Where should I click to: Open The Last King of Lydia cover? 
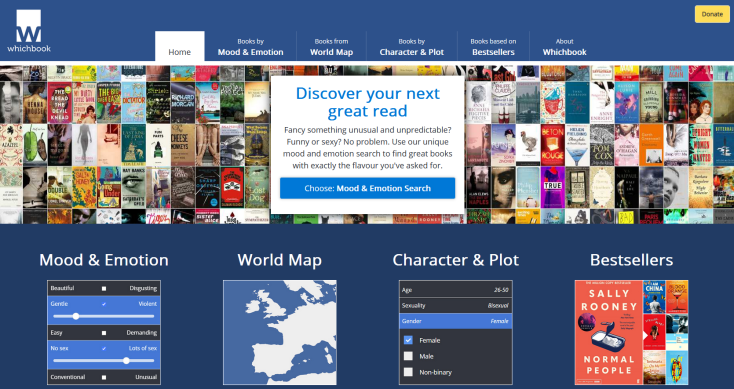133,145
